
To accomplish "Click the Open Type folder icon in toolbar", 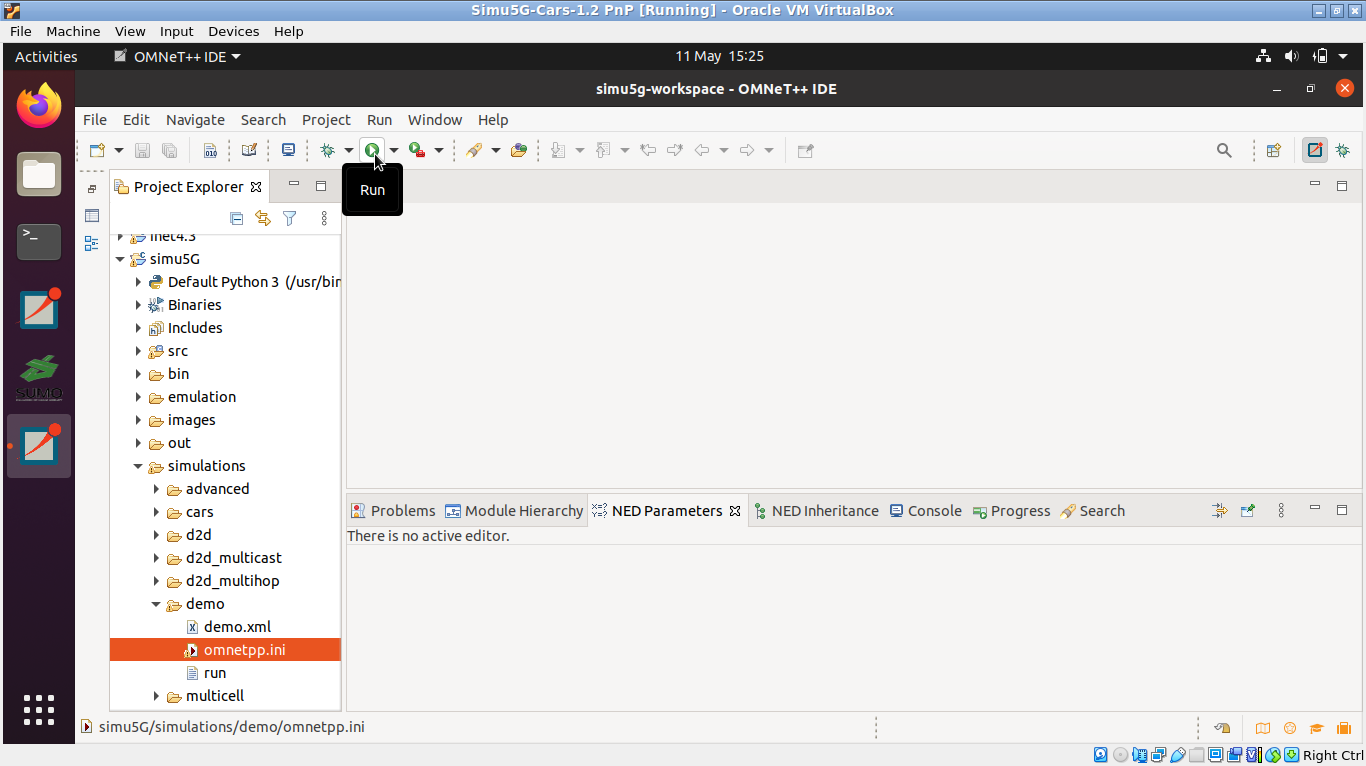I will [518, 150].
